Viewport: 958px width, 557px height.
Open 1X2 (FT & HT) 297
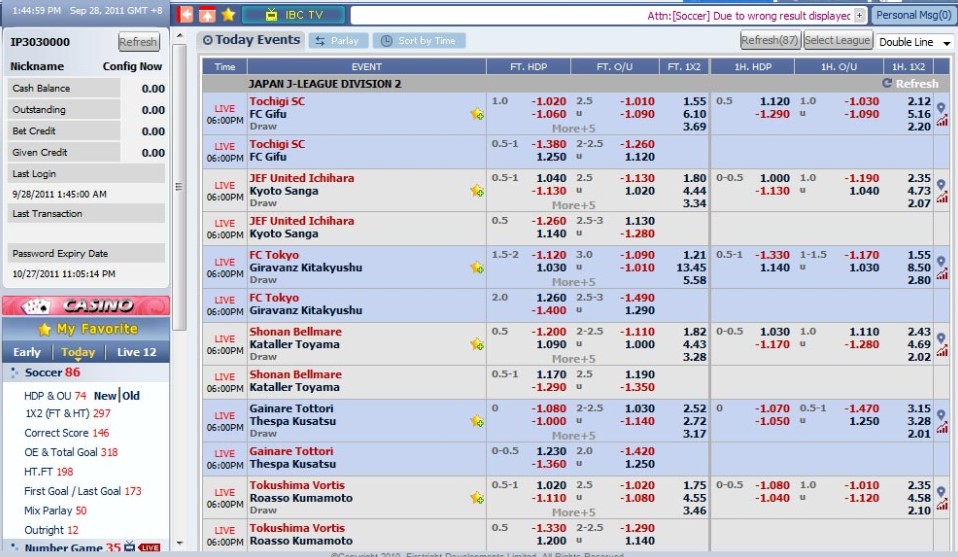(x=68, y=413)
